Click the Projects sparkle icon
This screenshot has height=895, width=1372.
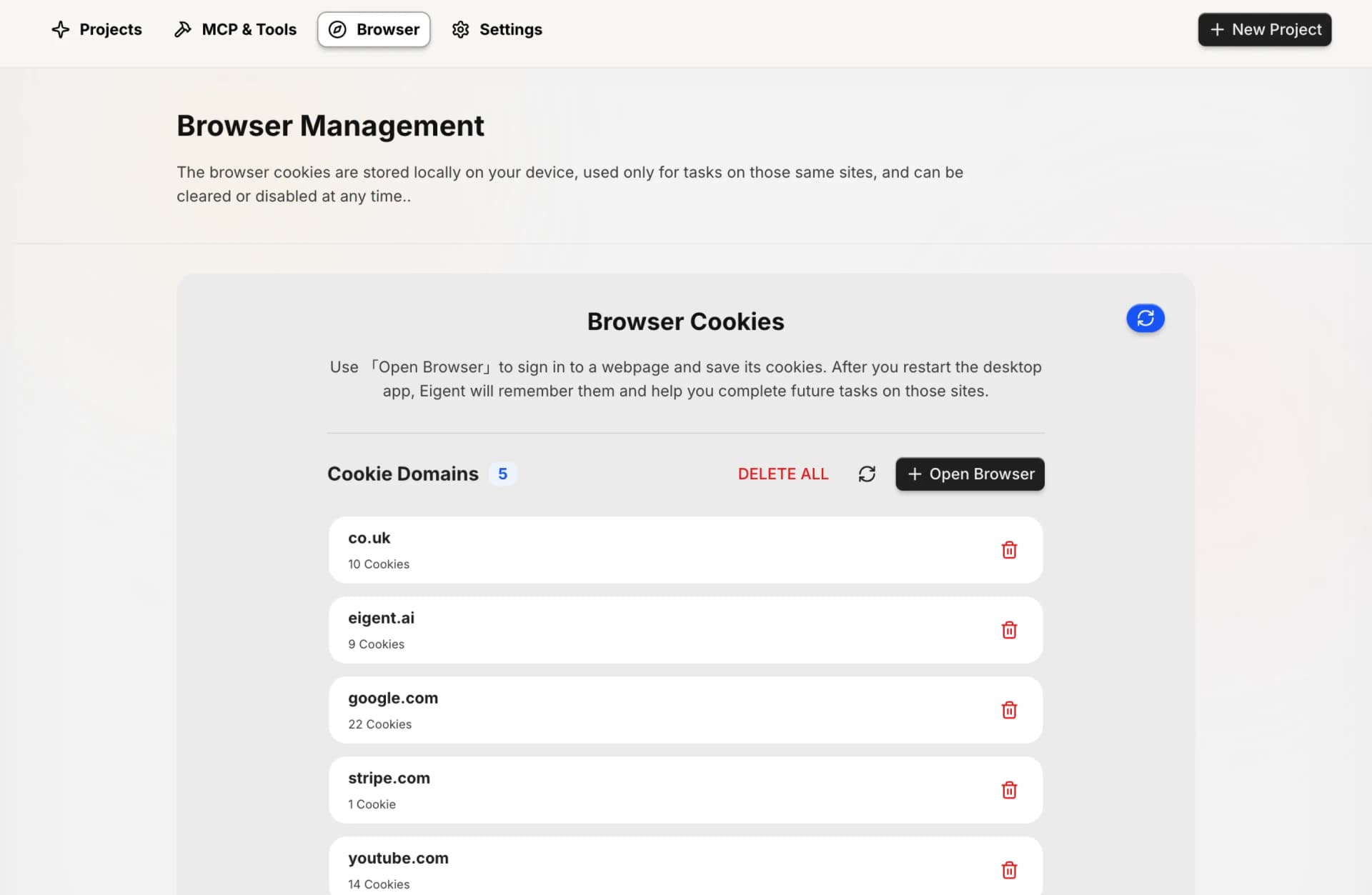61,29
